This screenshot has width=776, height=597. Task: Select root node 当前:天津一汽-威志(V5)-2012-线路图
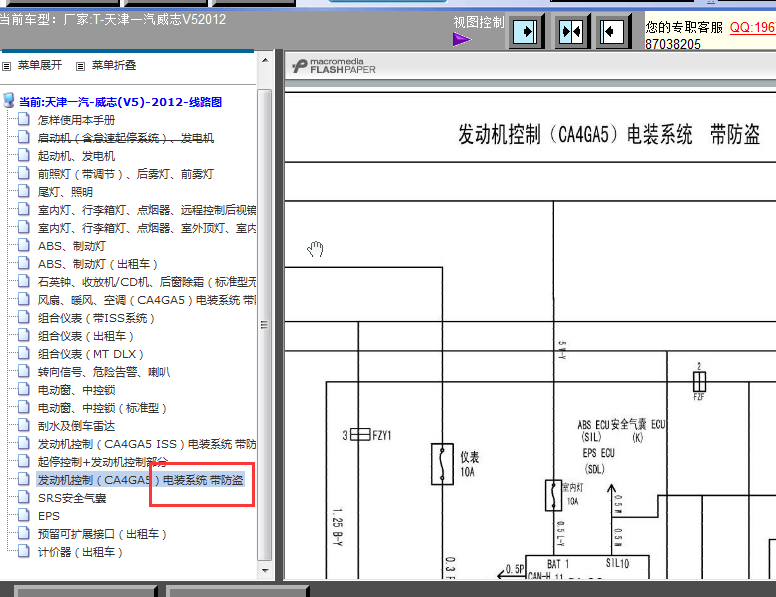(x=120, y=102)
